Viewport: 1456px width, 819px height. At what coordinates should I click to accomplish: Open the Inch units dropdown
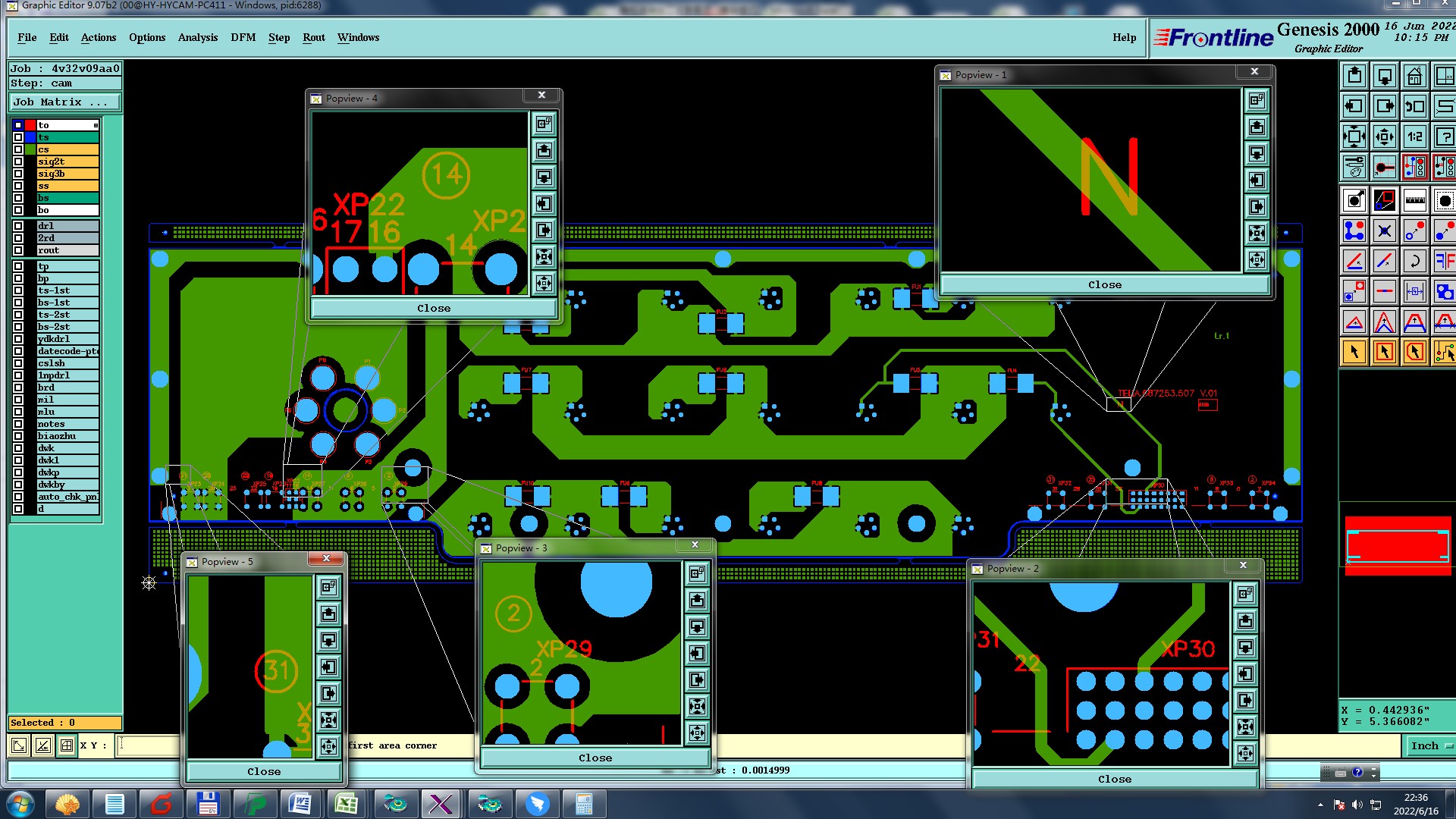click(1431, 746)
